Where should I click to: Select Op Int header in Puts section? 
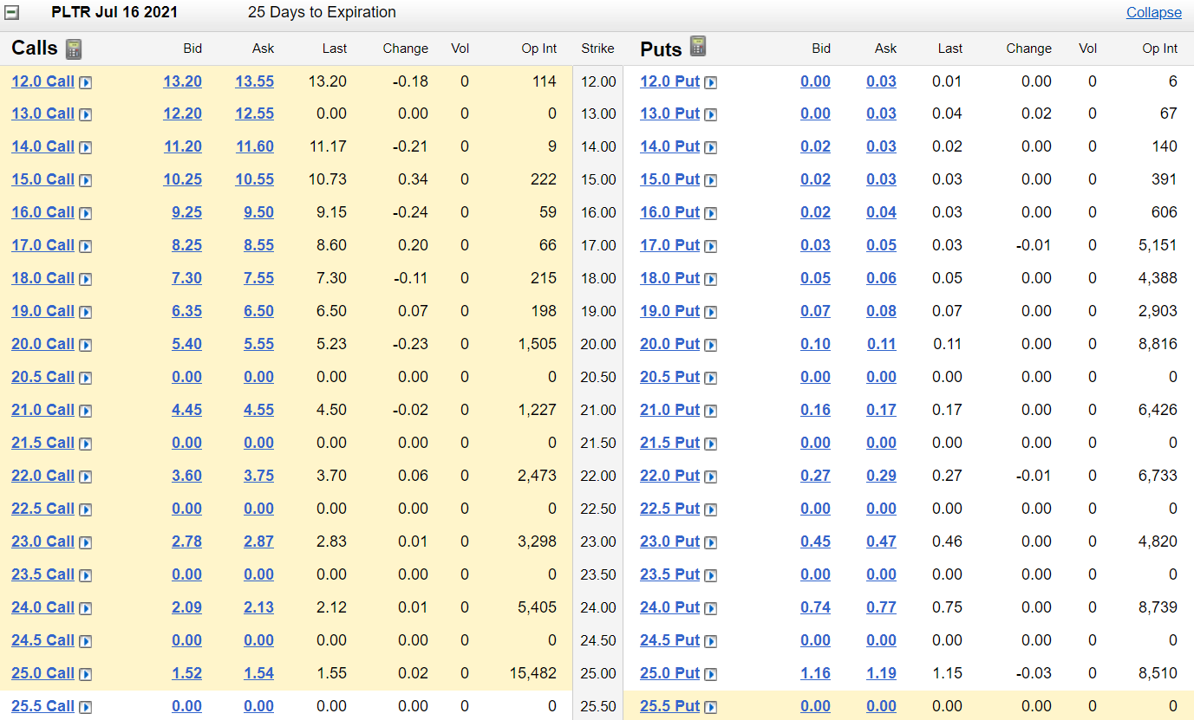1160,49
